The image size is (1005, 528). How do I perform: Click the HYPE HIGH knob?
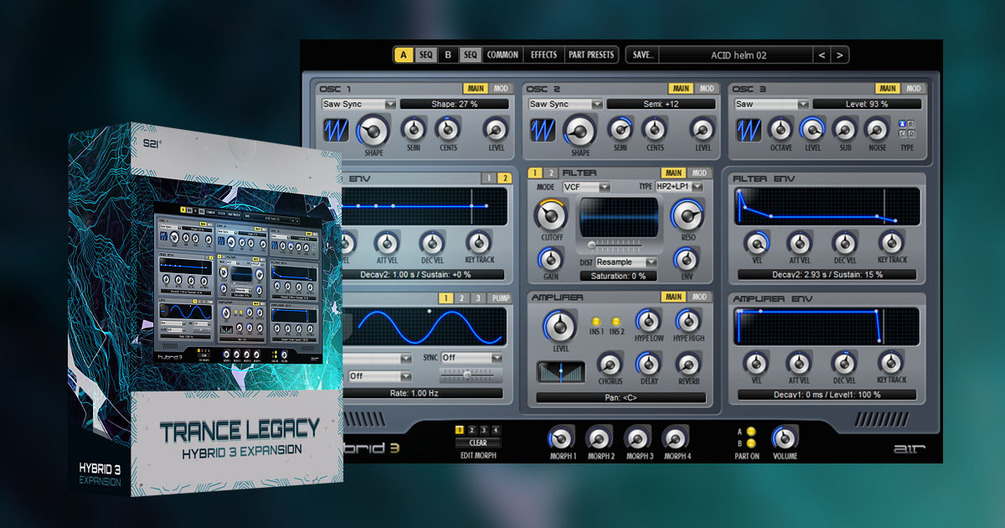click(x=688, y=321)
